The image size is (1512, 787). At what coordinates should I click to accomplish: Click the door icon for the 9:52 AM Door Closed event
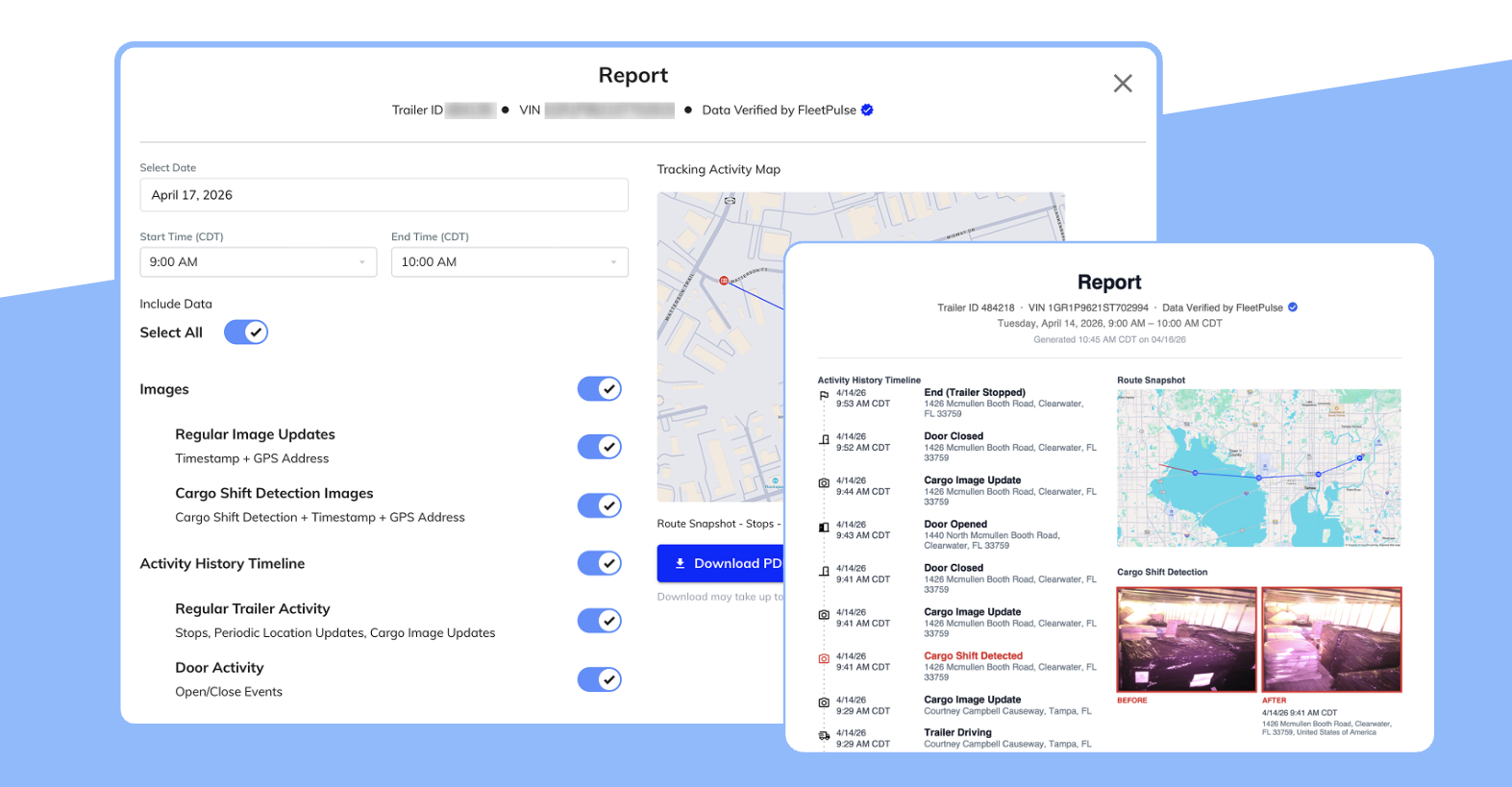pyautogui.click(x=824, y=440)
